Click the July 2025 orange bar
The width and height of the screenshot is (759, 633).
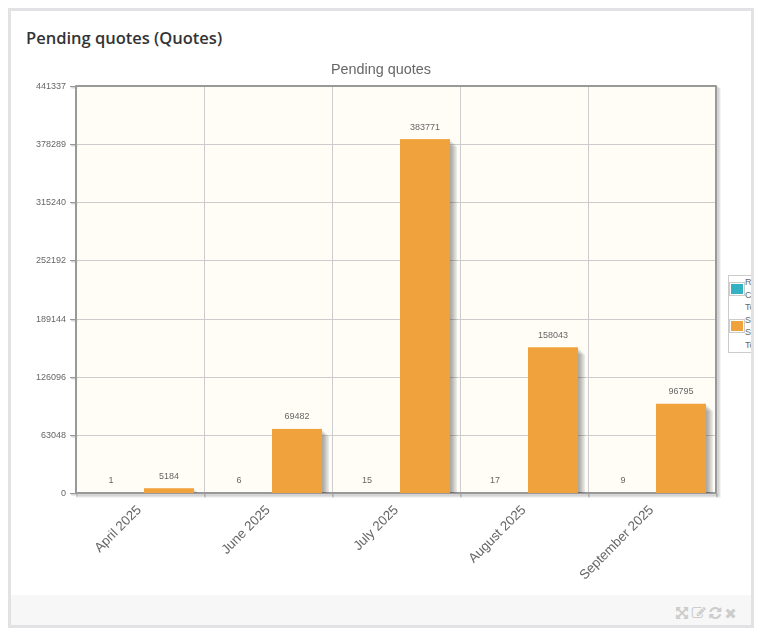pos(425,316)
